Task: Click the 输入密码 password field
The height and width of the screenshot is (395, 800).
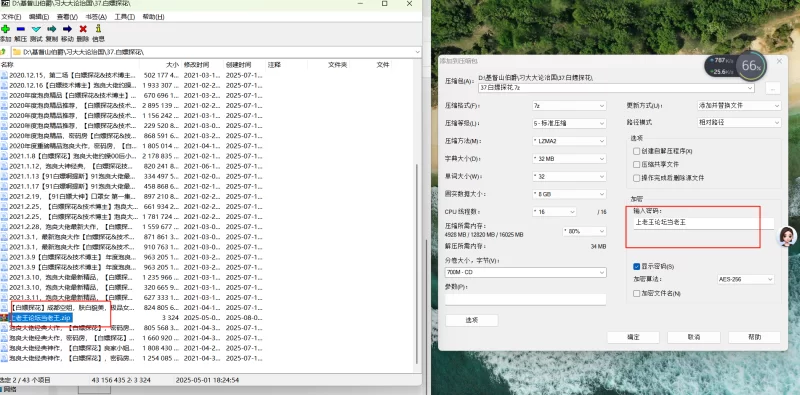Action: coord(704,223)
